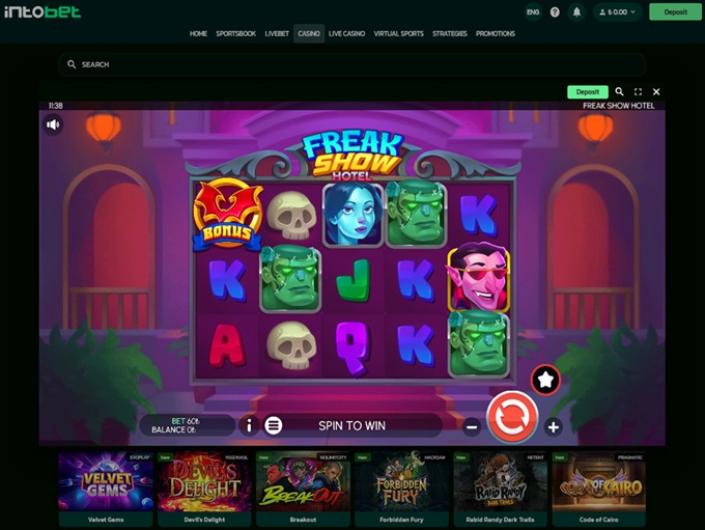Decrease bet with the minus button
Screen dimensions: 705x530
[472, 427]
